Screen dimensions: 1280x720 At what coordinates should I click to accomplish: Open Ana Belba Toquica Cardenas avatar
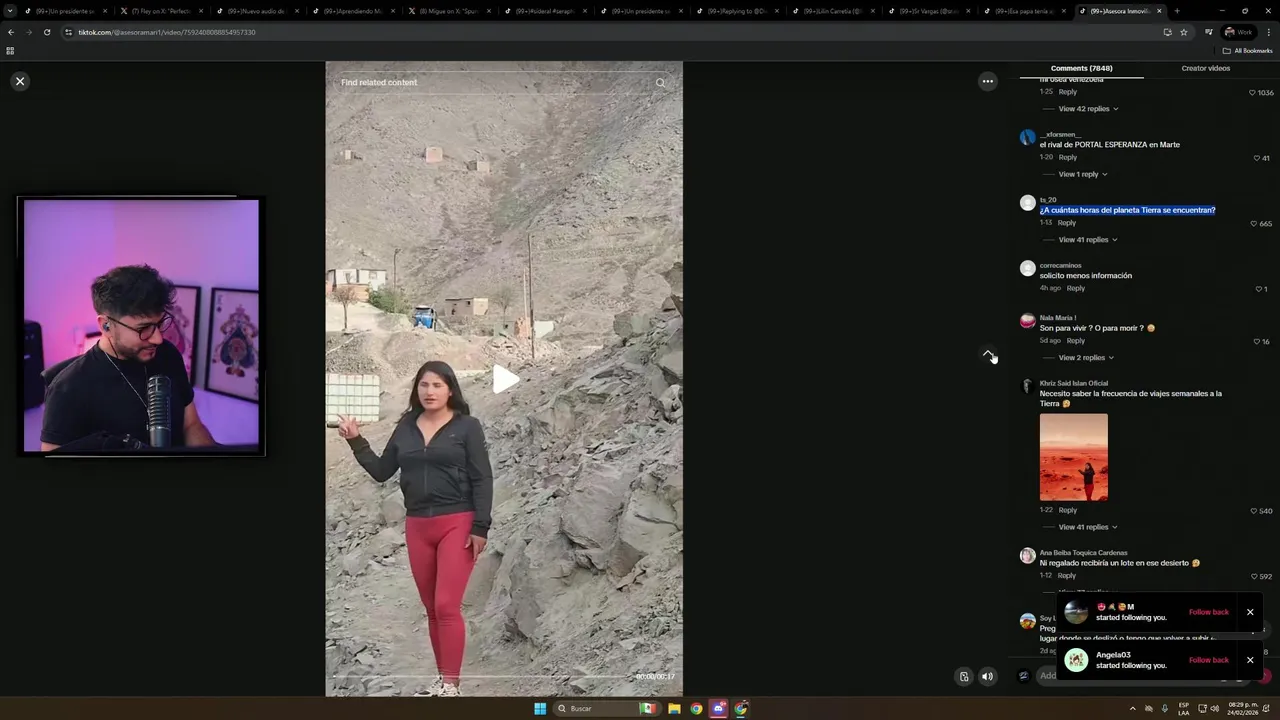coord(1027,556)
